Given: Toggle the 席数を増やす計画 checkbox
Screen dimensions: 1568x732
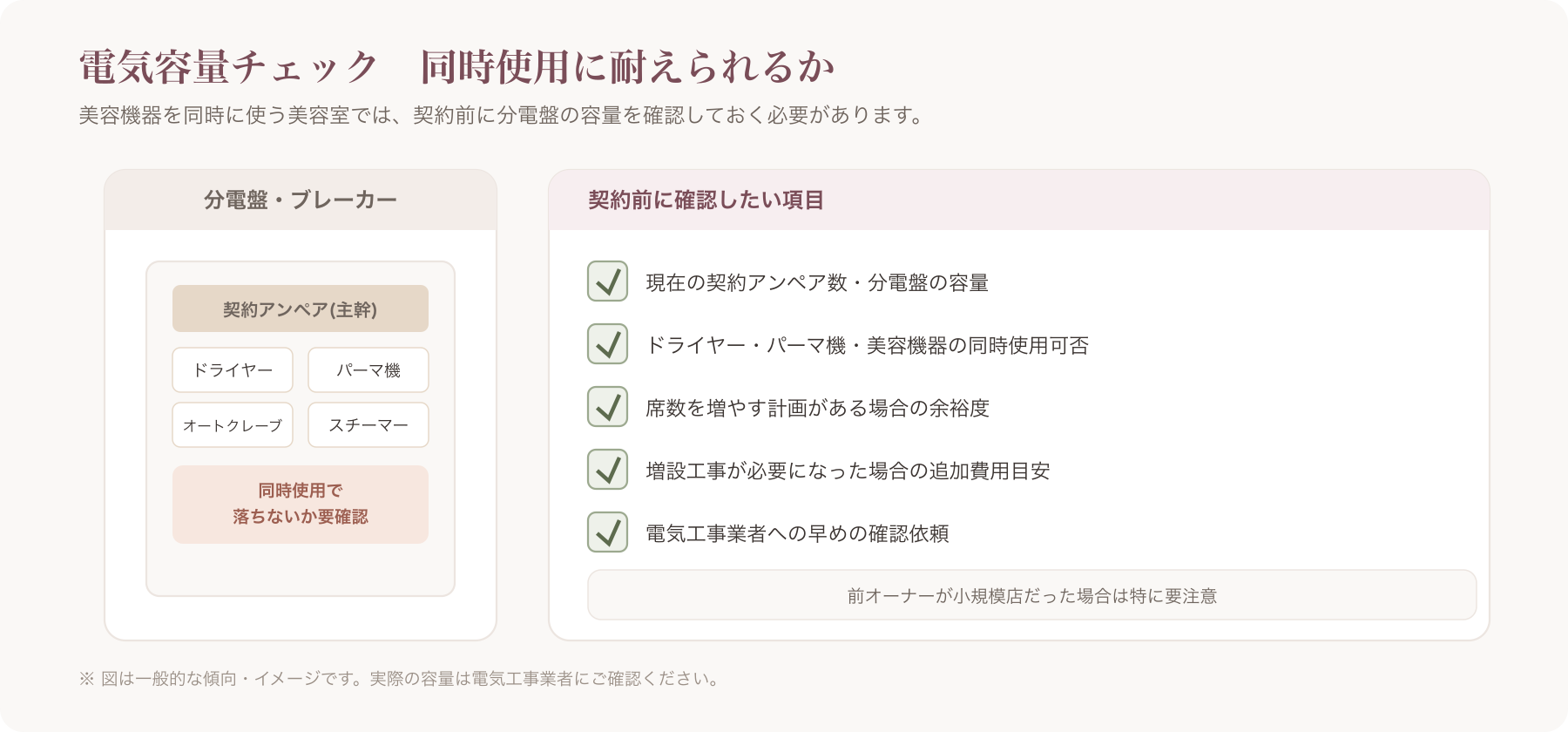Looking at the screenshot, I should pyautogui.click(x=608, y=407).
